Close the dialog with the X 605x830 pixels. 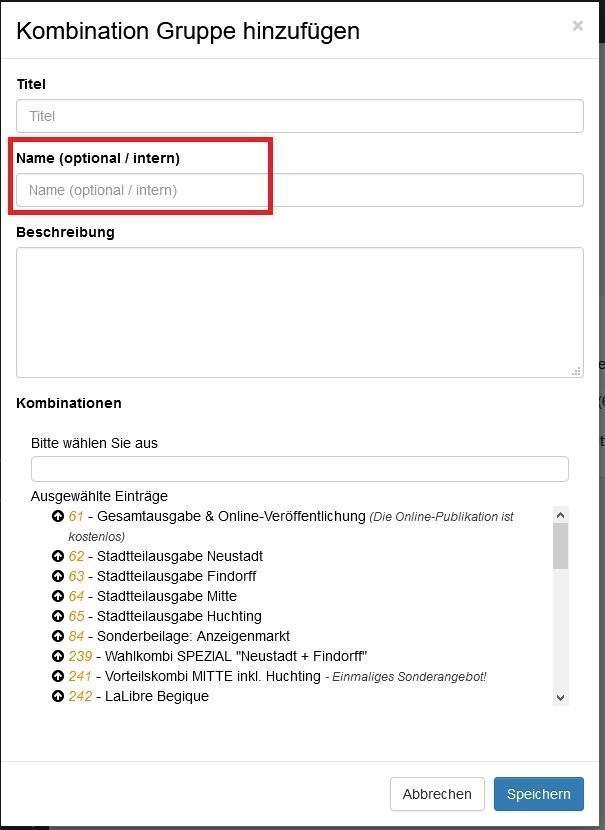pyautogui.click(x=577, y=25)
